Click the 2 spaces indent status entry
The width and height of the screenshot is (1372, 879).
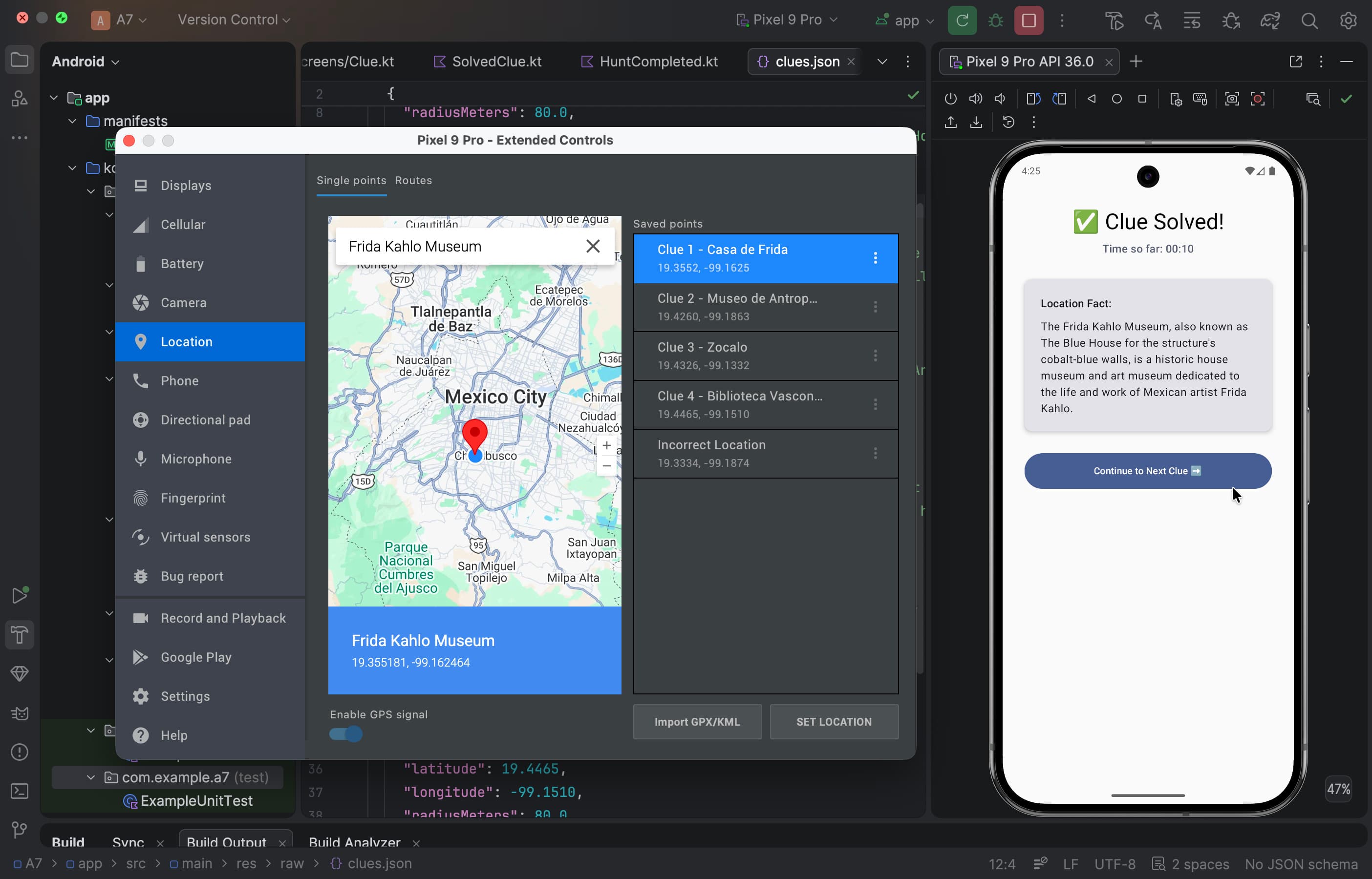[x=1191, y=863]
